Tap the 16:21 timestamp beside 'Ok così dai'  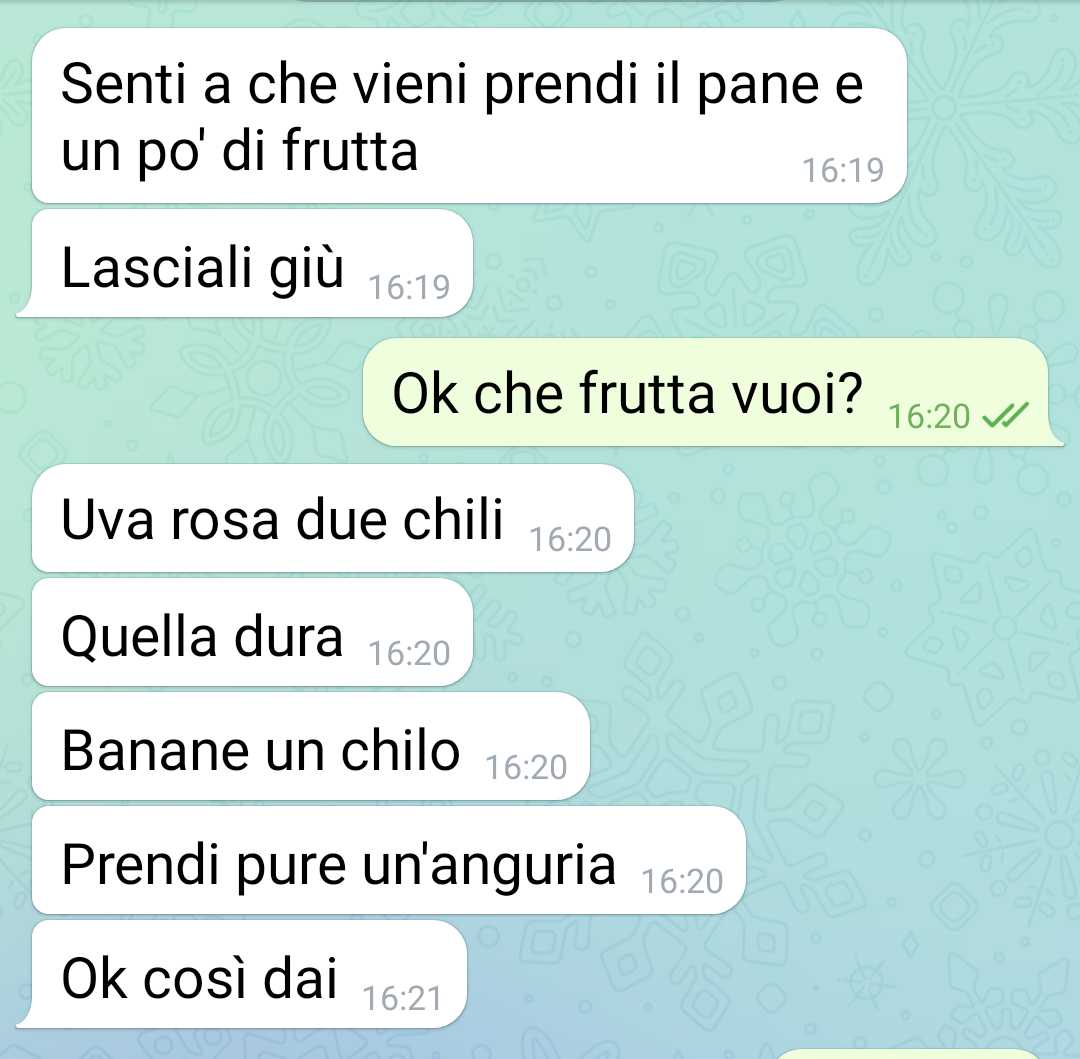(402, 998)
